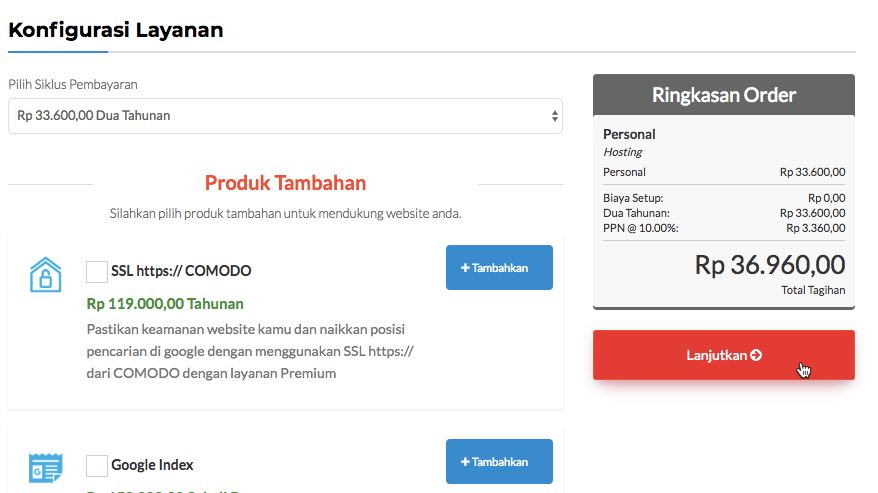This screenshot has width=878, height=493.
Task: Click the Ringkasan Order header
Action: 723,96
